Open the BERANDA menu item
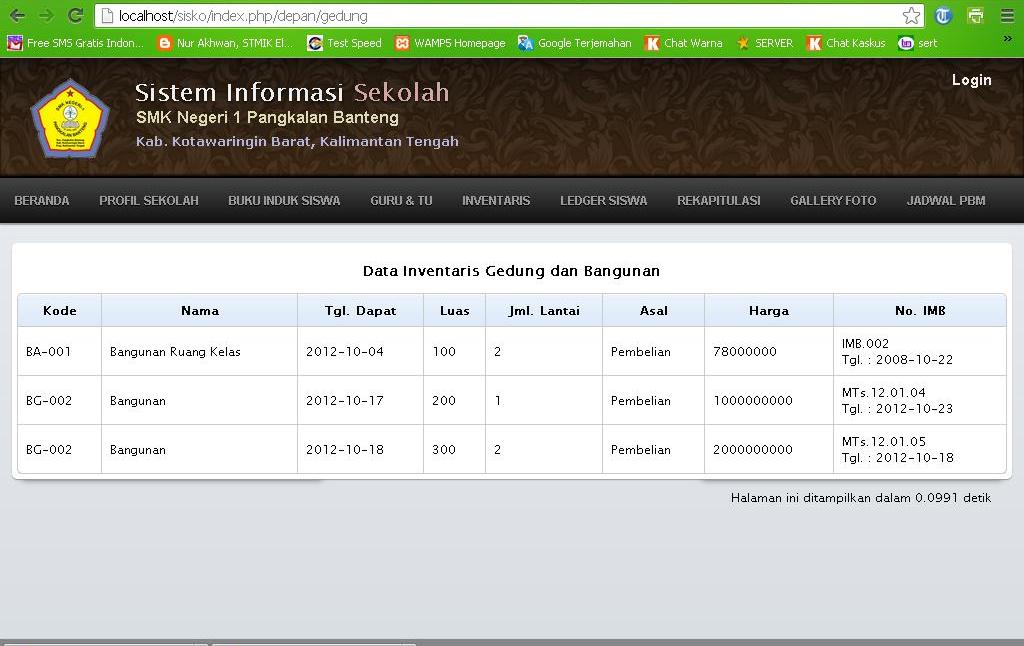Image resolution: width=1024 pixels, height=646 pixels. (42, 200)
